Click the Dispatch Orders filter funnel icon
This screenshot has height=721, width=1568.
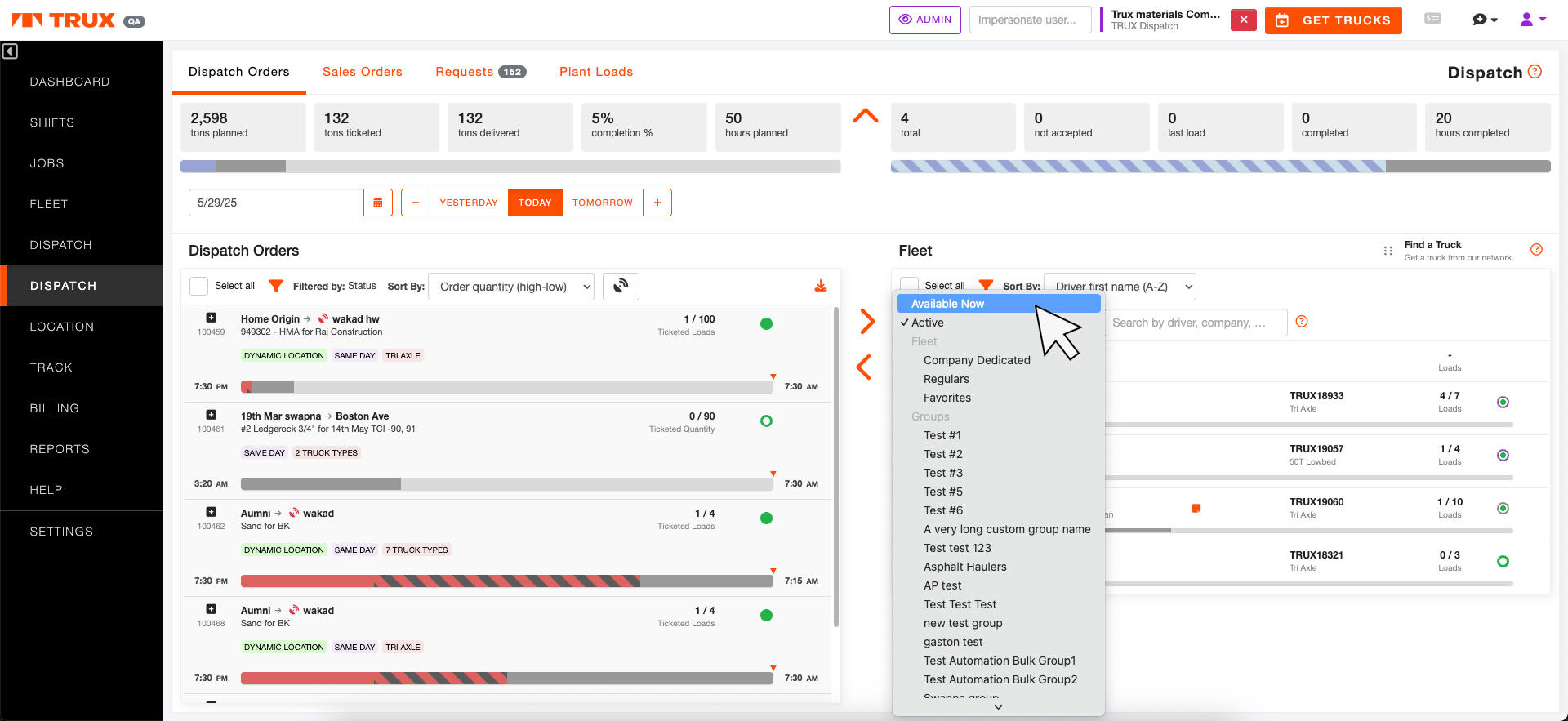pos(276,286)
